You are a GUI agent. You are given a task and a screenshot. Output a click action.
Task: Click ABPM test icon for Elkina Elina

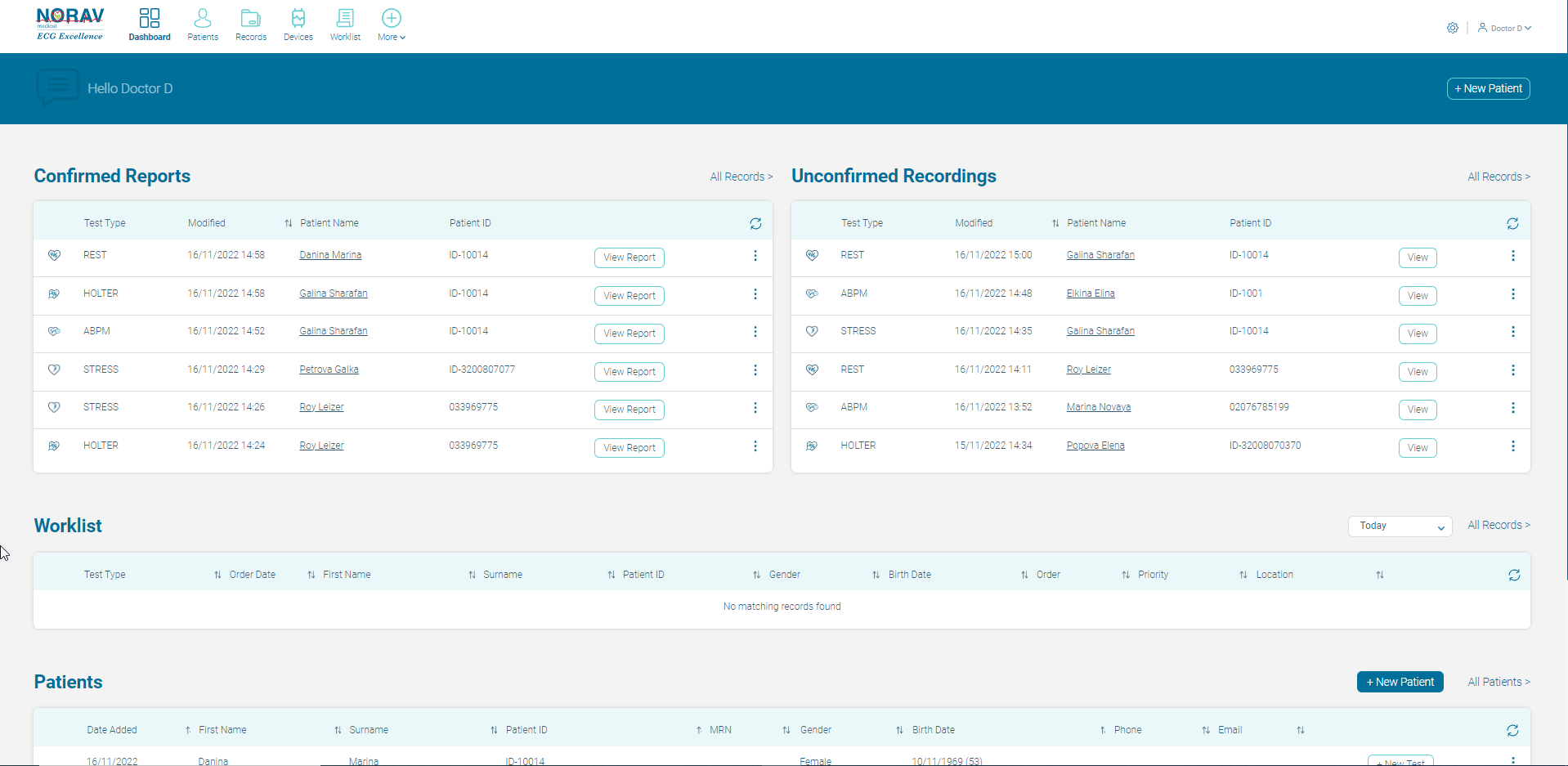[x=812, y=293]
